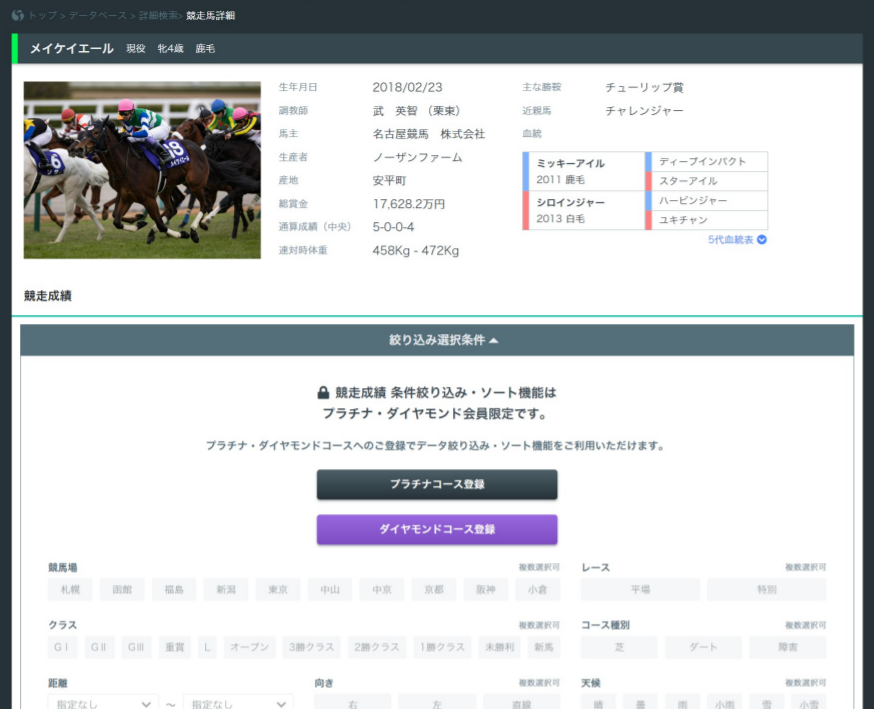Toggle 重賞 class filter
Screen dimensions: 874x709
[x=175, y=648]
